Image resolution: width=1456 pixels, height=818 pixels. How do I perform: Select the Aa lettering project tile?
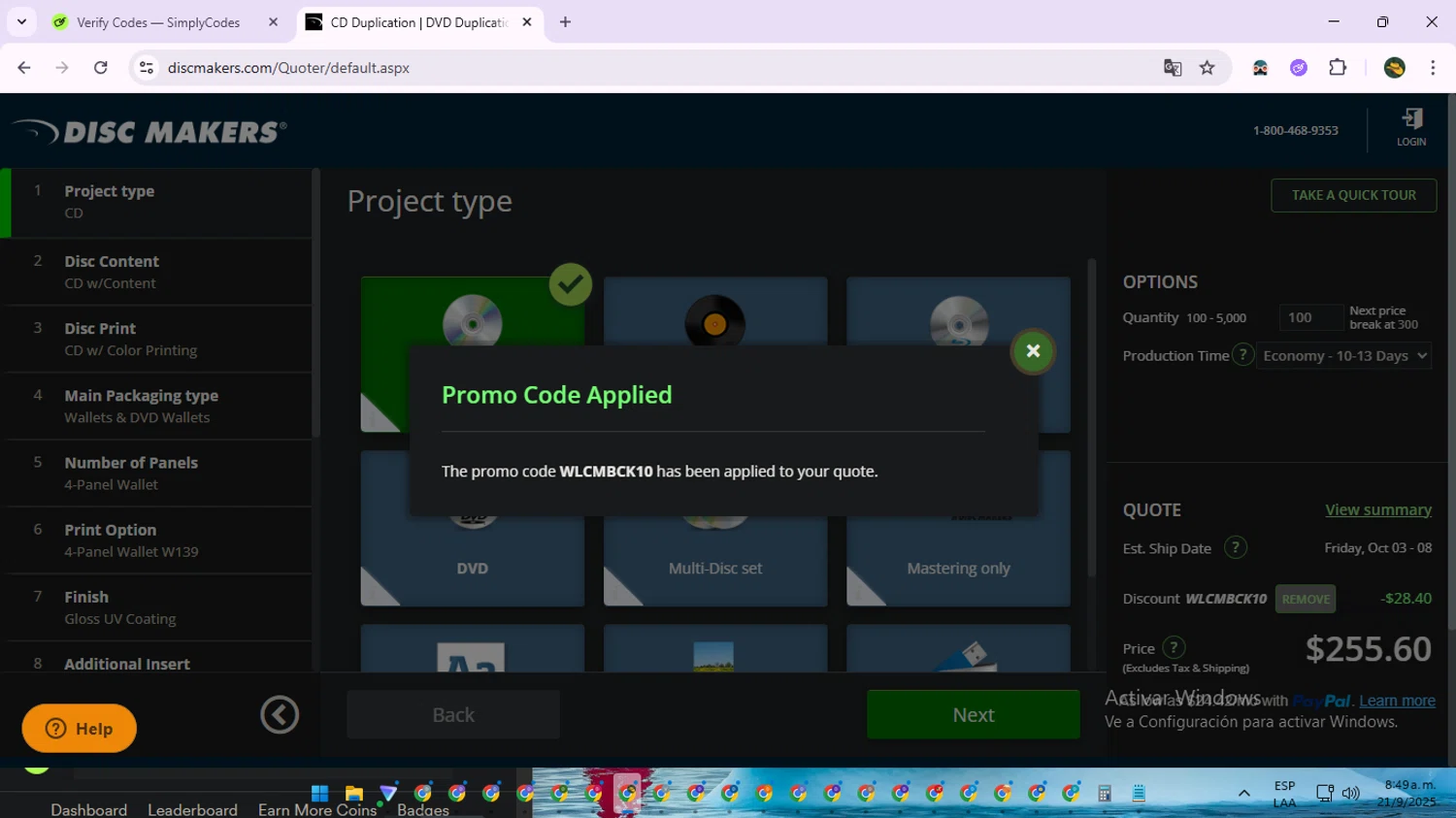coord(473,648)
